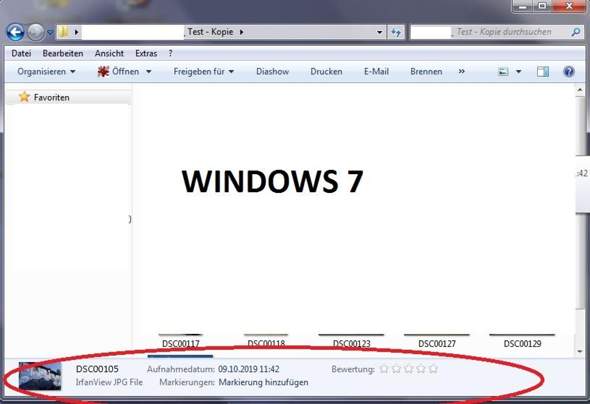
Task: Click the scrollbar up arrow
Action: coord(580,90)
